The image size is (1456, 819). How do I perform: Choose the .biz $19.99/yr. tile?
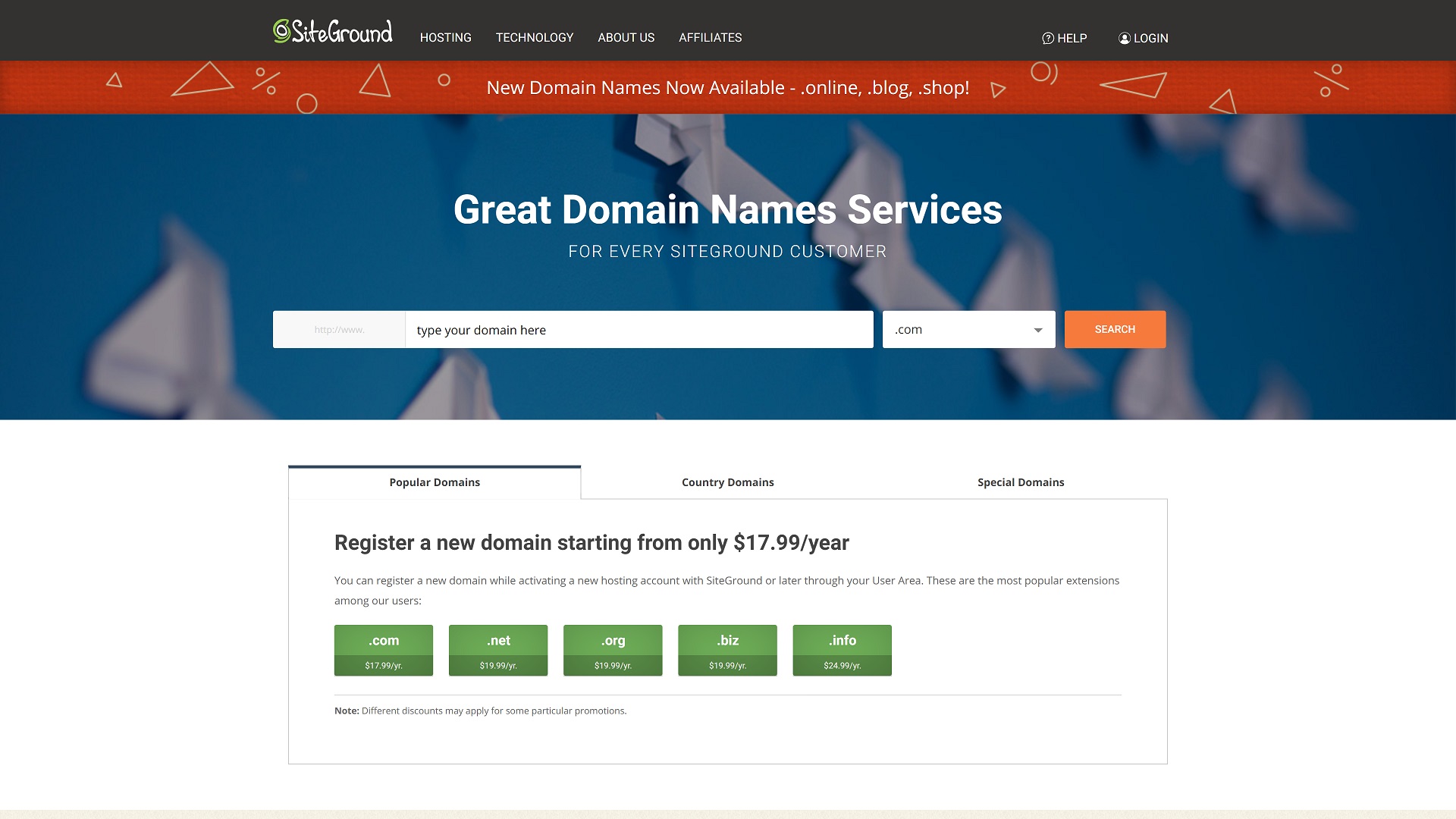tap(727, 651)
